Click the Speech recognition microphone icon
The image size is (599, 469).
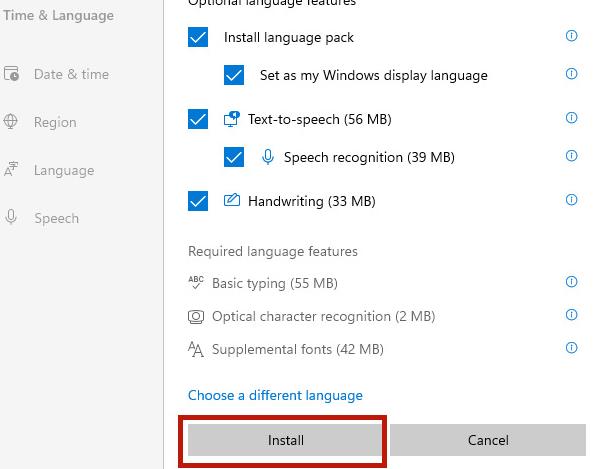click(x=268, y=157)
